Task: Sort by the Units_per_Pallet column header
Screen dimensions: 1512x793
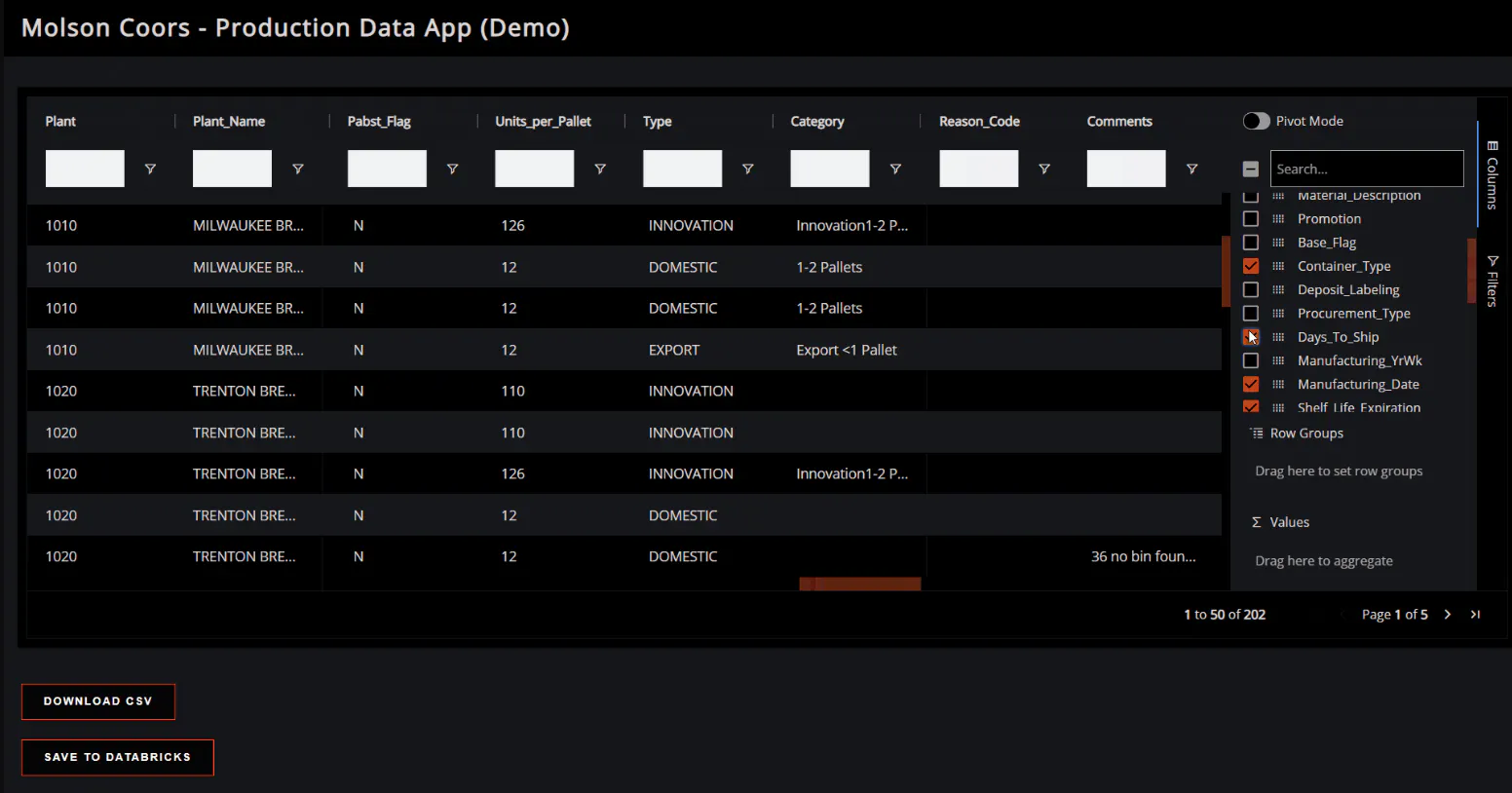Action: click(543, 121)
